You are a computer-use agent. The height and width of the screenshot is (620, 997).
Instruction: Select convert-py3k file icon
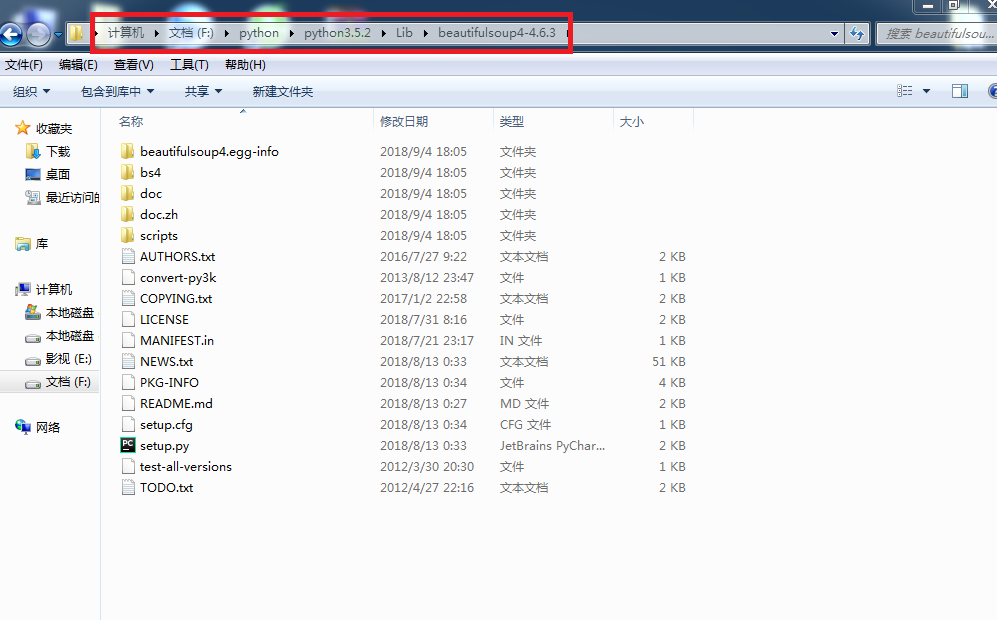point(128,277)
